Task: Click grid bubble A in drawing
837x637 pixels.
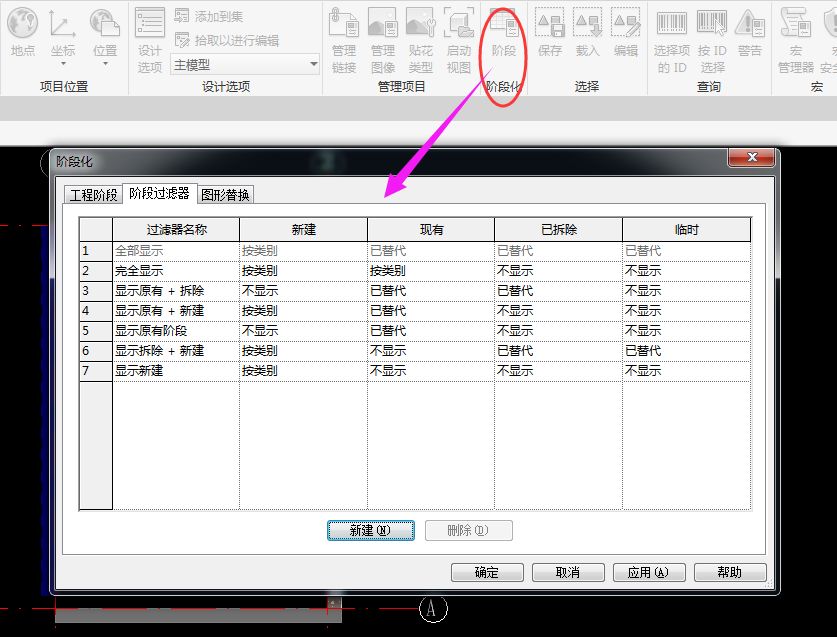Action: (x=432, y=609)
